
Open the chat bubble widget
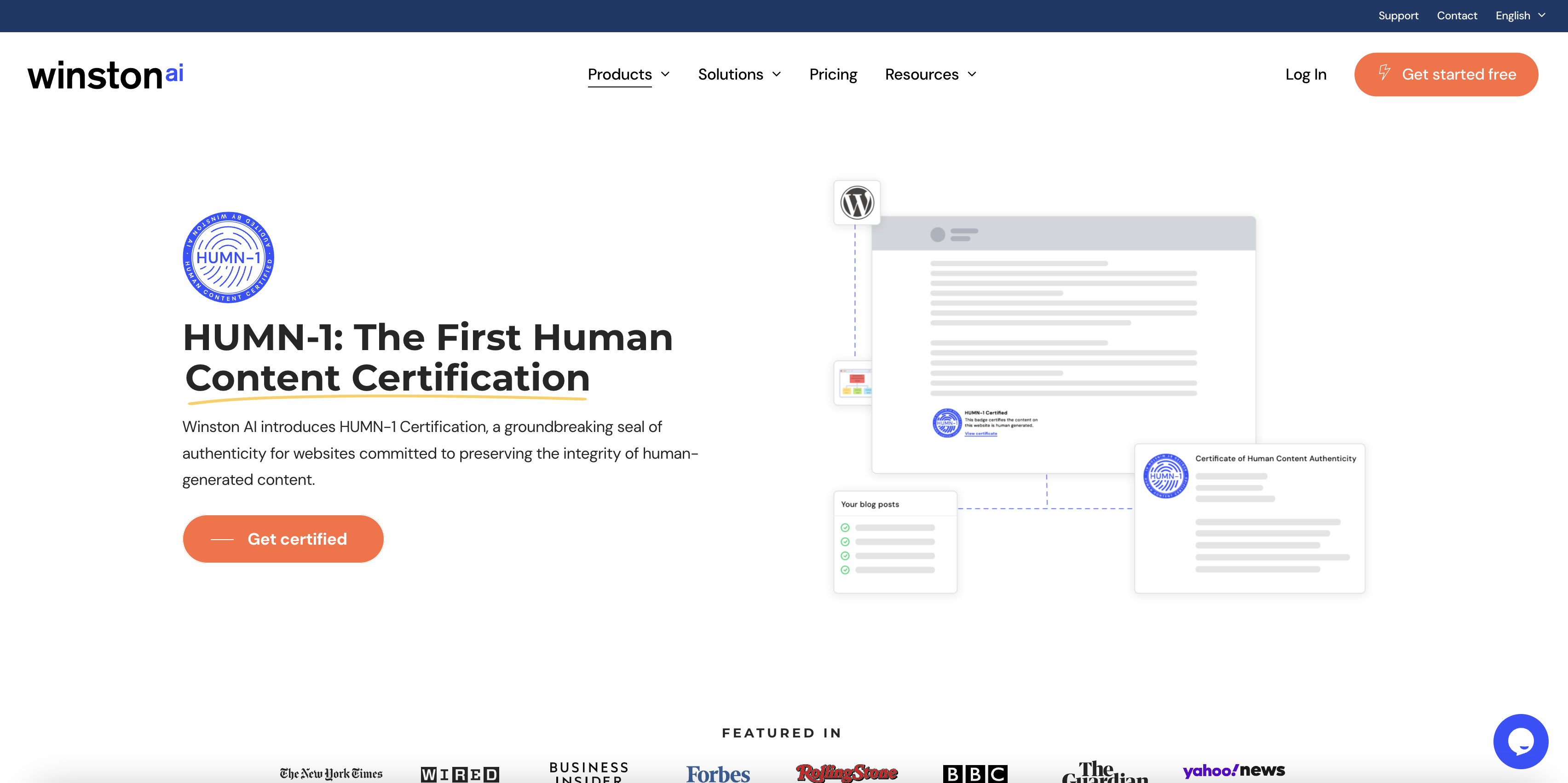point(1520,741)
